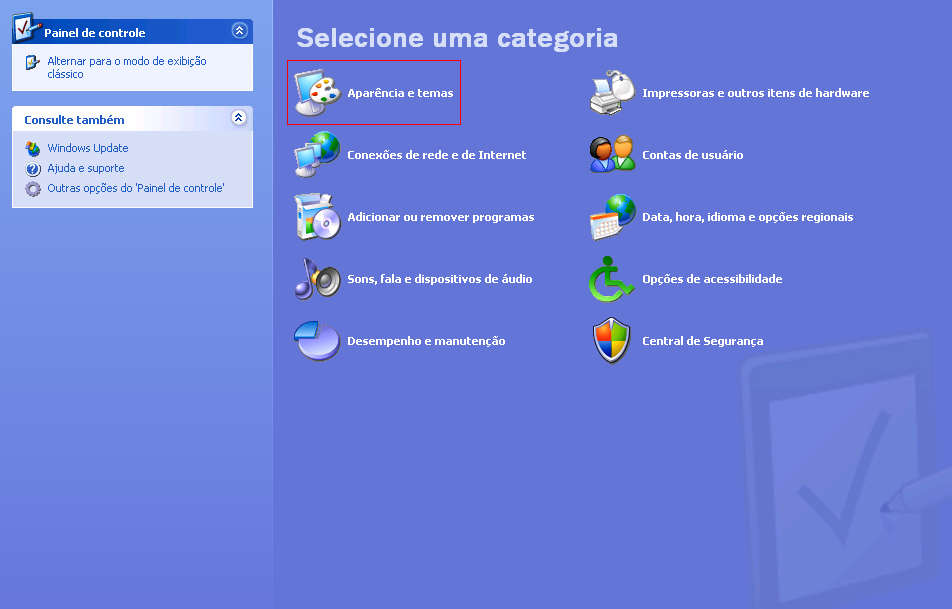Screen dimensions: 952x609
Task: Collapse the Consulte também panel
Action: pos(239,118)
